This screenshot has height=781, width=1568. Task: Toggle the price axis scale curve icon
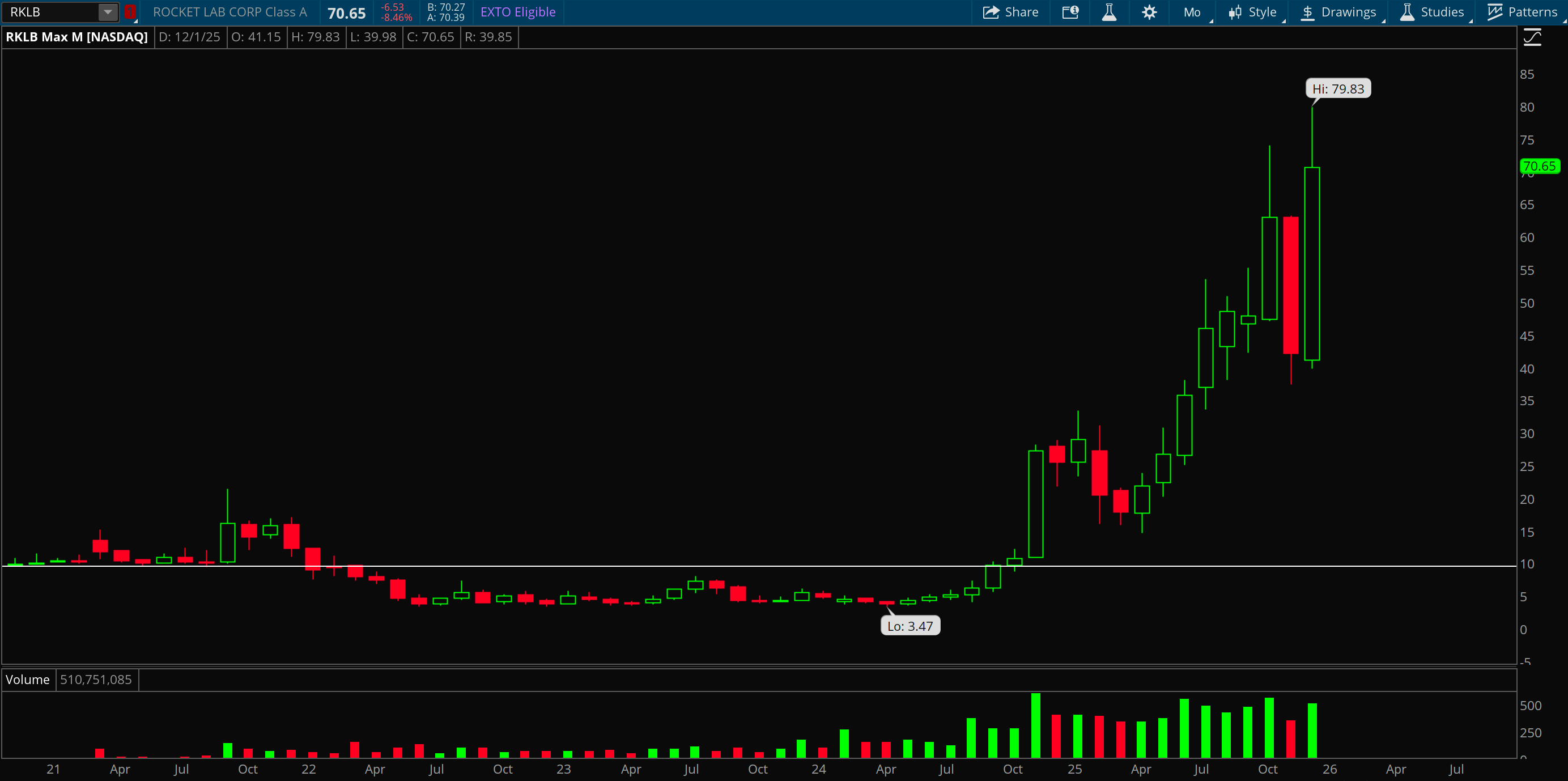[x=1532, y=38]
